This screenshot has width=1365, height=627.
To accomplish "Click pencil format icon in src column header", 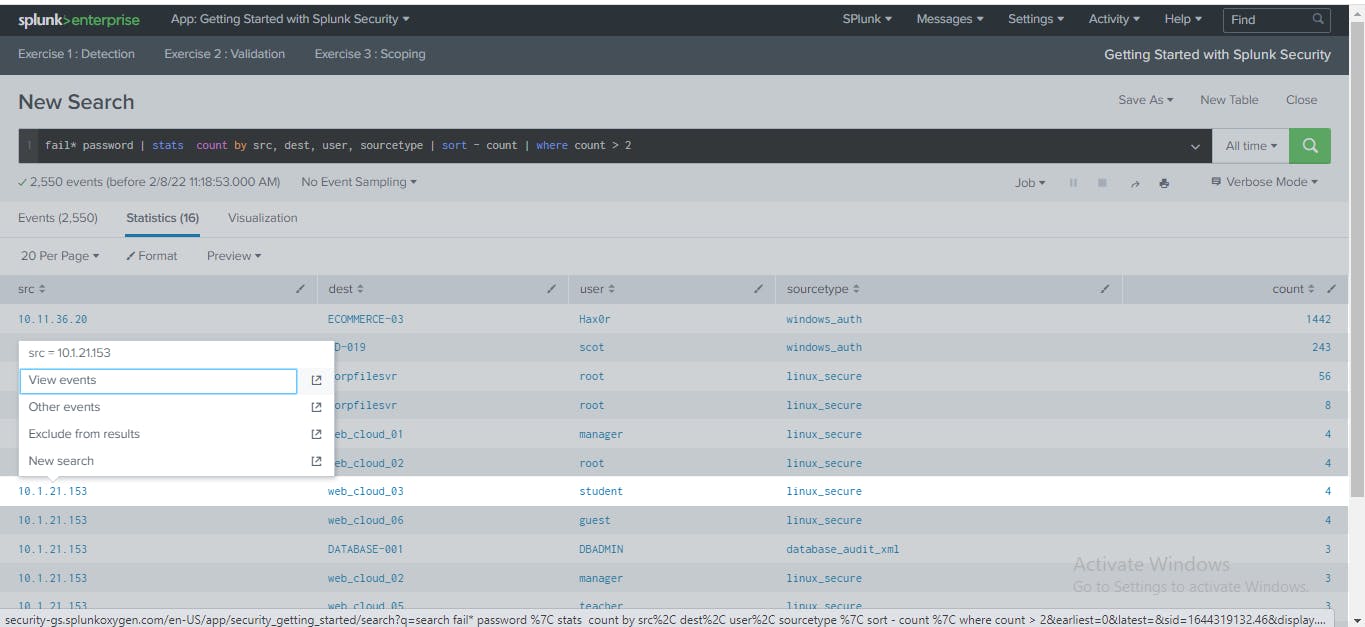I will coord(301,289).
